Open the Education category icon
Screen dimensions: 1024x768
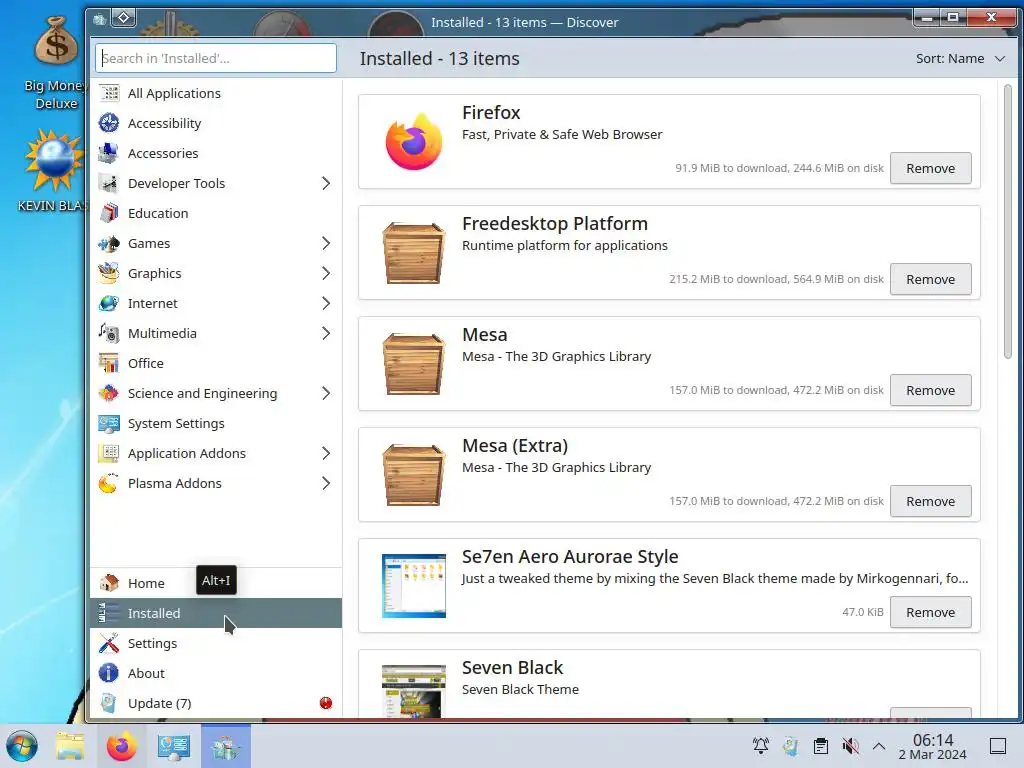(109, 214)
